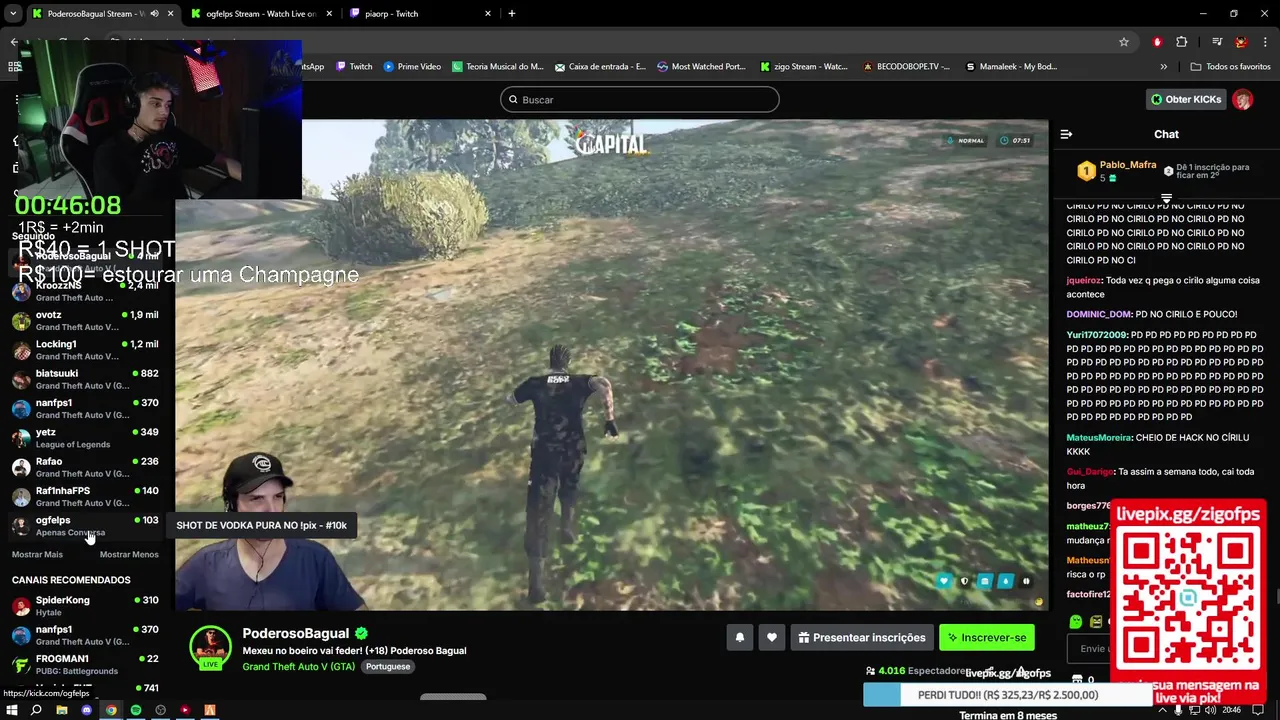The height and width of the screenshot is (720, 1280).
Task: Click the Portuguese language tag
Action: click(x=387, y=666)
